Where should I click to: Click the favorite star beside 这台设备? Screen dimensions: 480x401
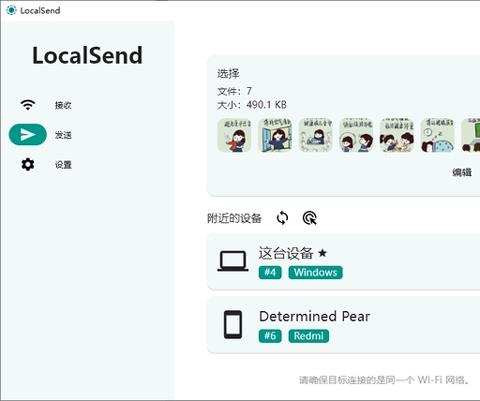click(x=322, y=253)
